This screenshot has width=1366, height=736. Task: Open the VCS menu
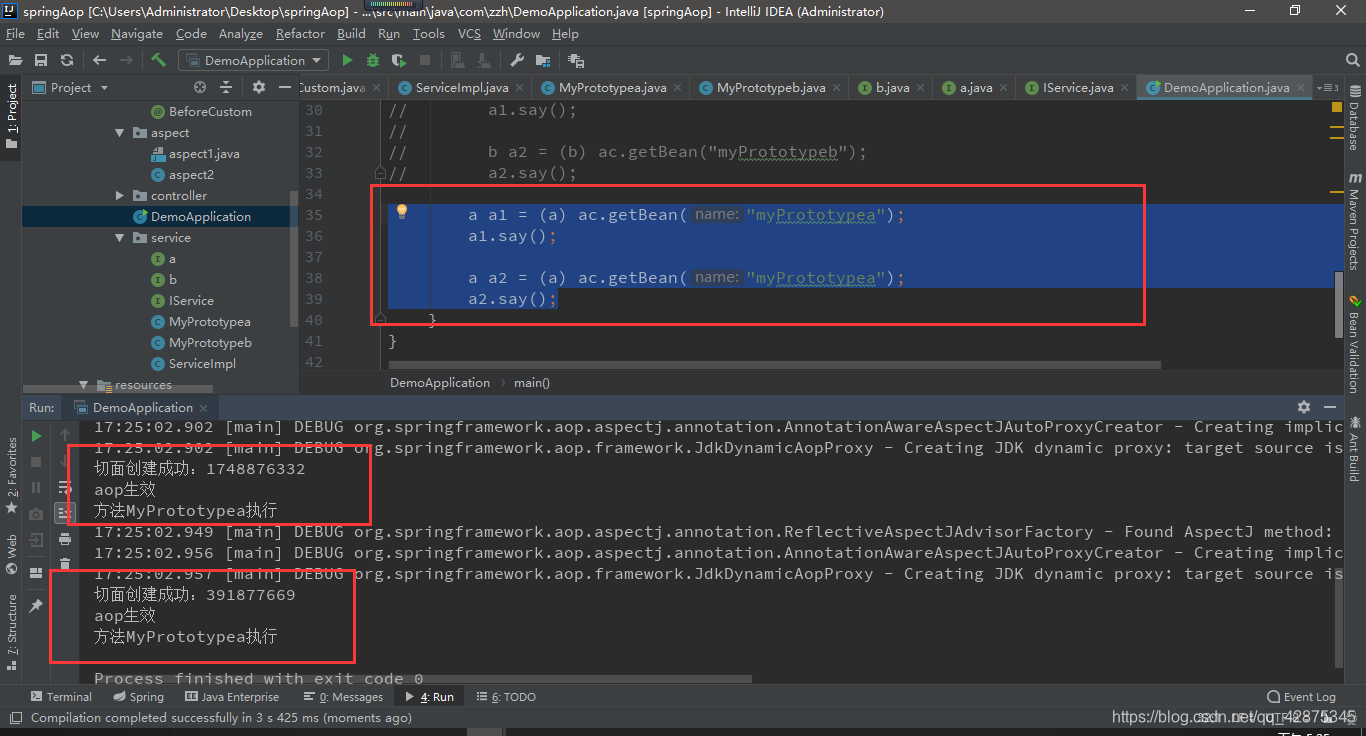(x=469, y=33)
